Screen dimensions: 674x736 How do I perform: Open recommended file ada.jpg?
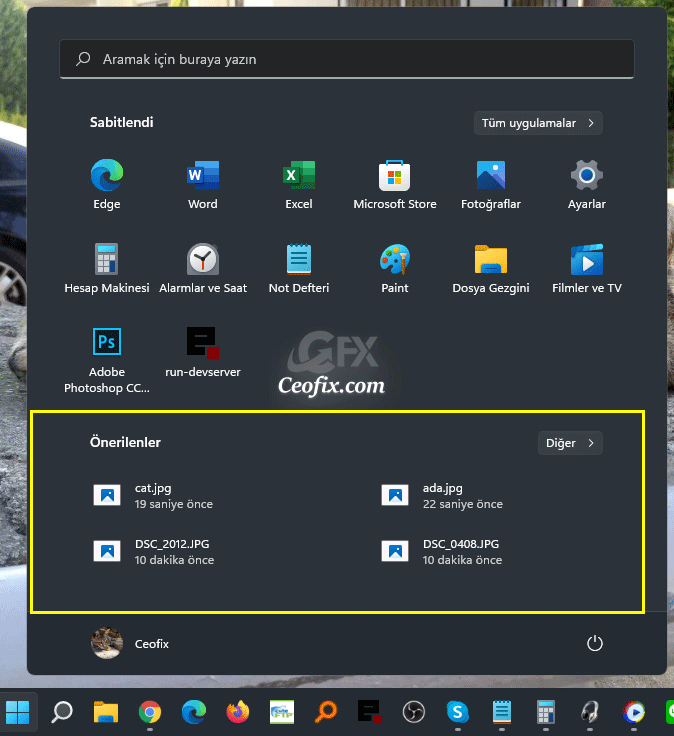point(442,496)
